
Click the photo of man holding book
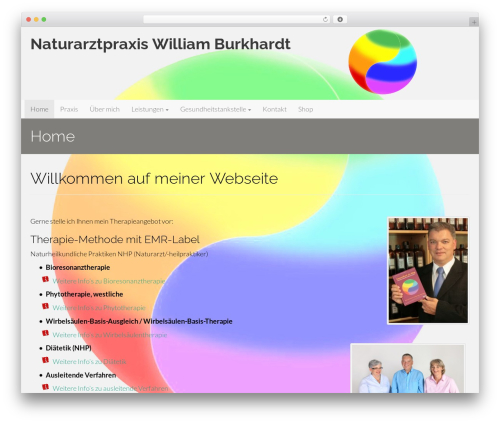click(x=428, y=270)
